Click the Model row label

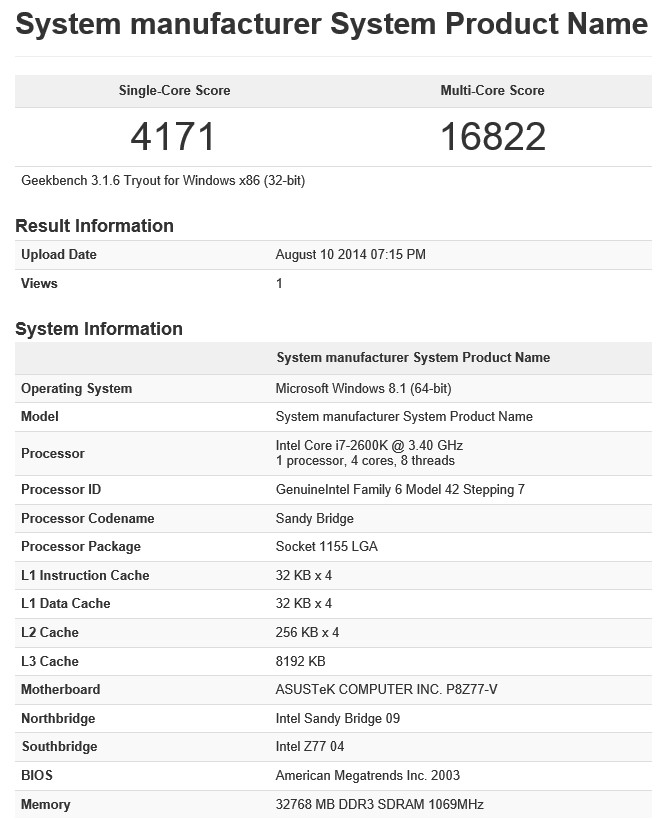click(40, 416)
